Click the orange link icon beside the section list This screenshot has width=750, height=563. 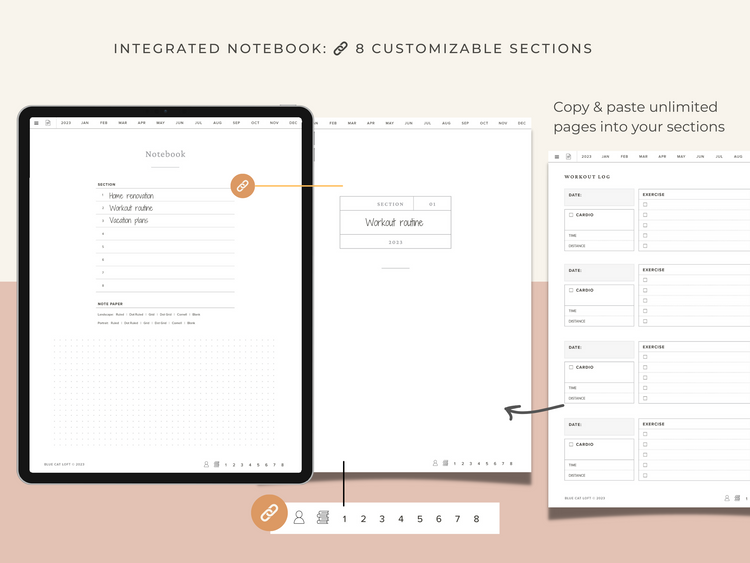click(242, 185)
